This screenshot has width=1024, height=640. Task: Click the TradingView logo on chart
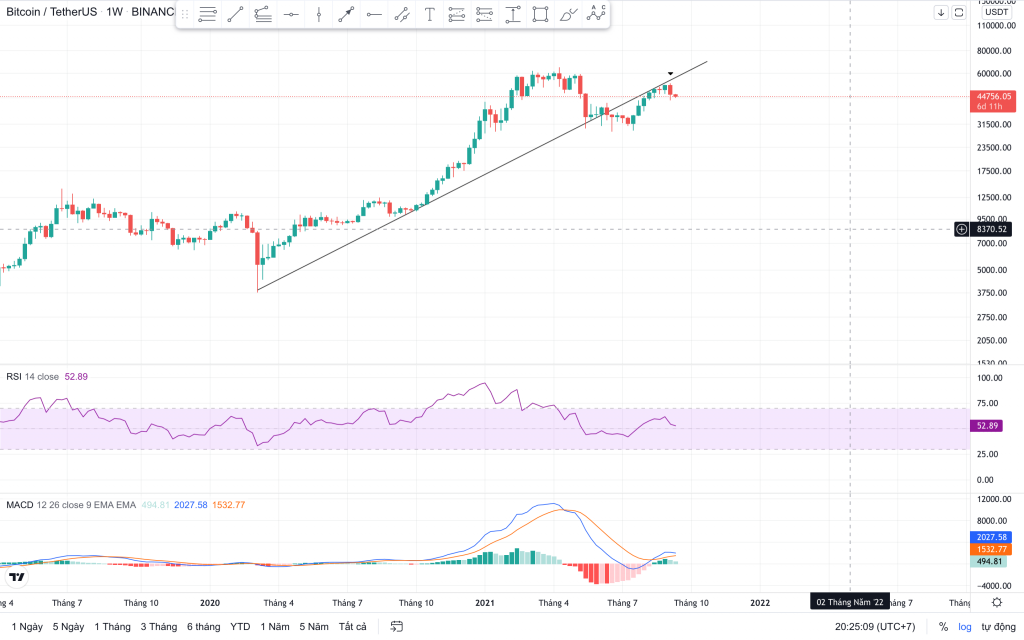point(16,577)
